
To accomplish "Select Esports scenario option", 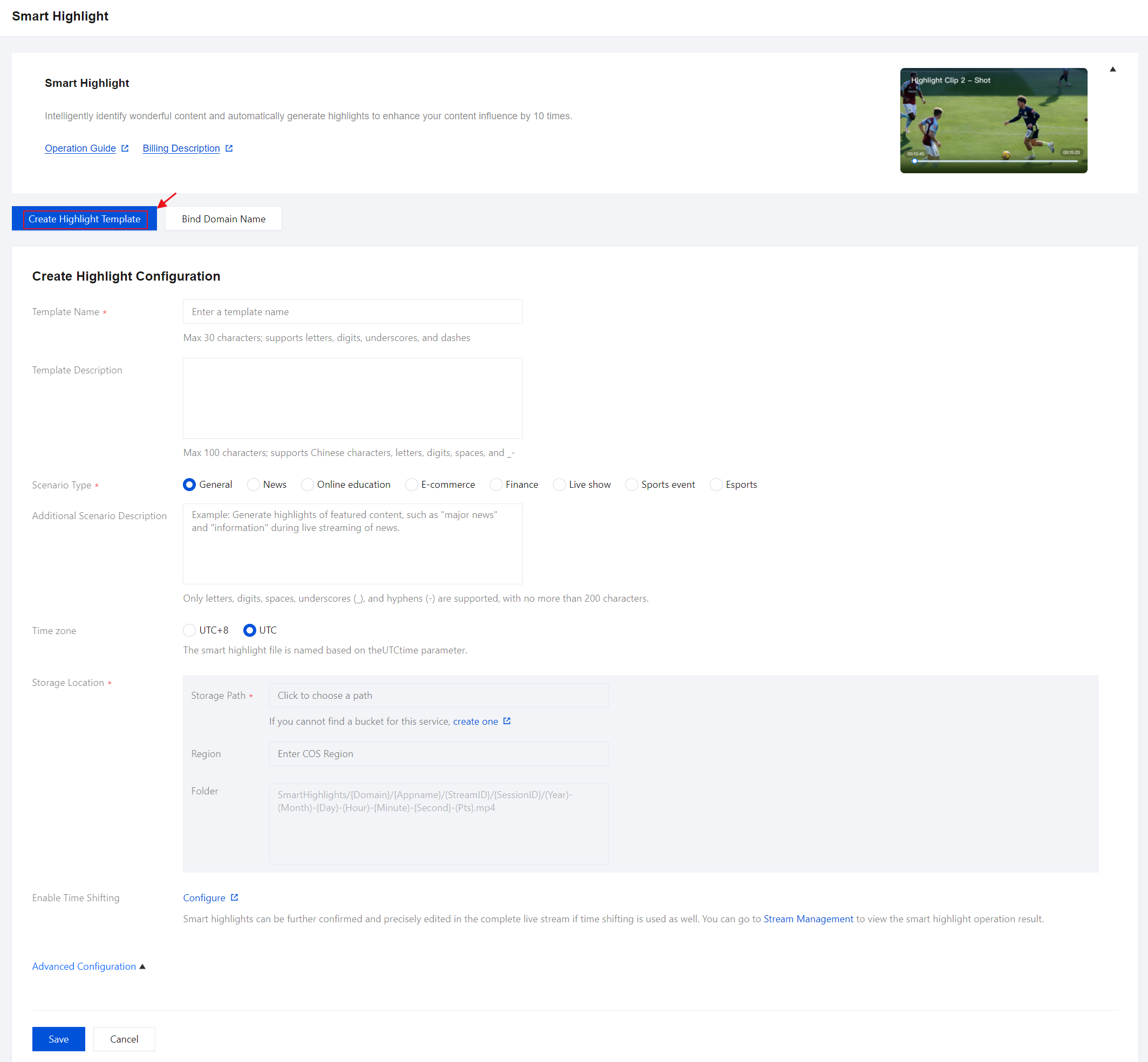I will [716, 485].
